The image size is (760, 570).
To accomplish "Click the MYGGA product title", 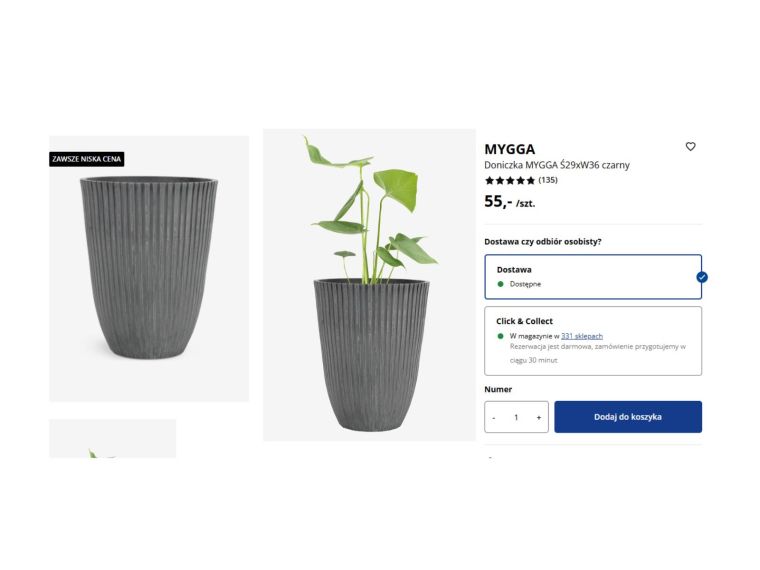I will pos(510,149).
